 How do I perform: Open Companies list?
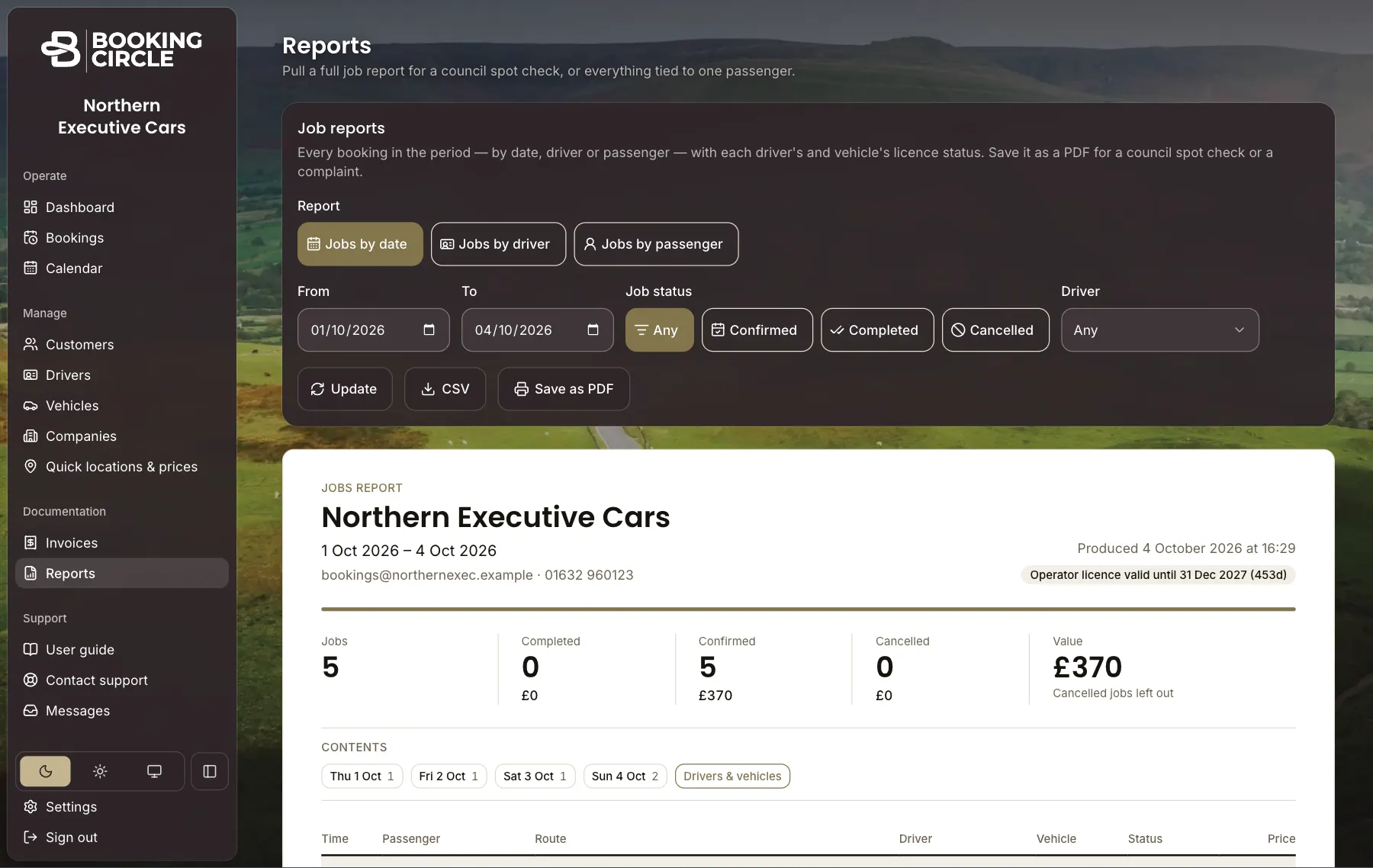122,436
